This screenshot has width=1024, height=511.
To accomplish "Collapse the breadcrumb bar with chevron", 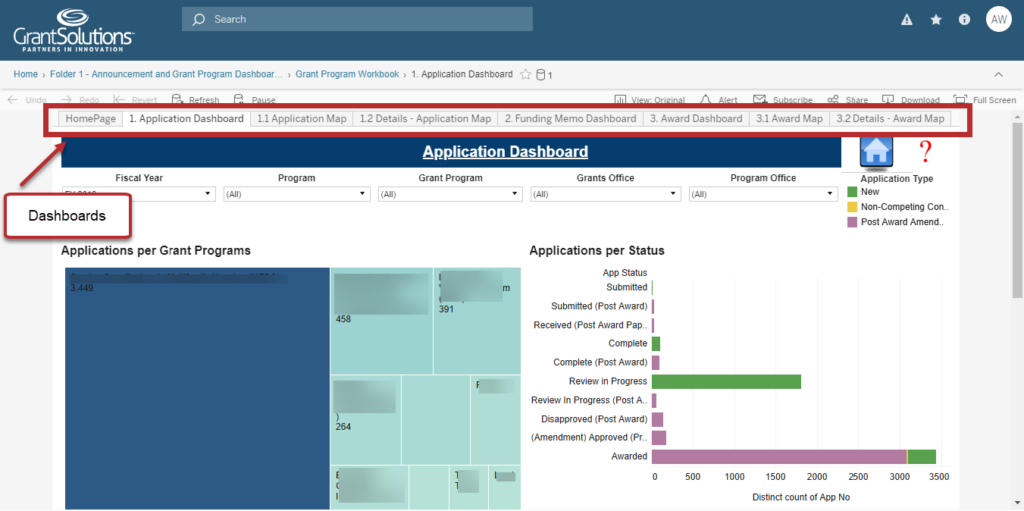I will coord(997,74).
